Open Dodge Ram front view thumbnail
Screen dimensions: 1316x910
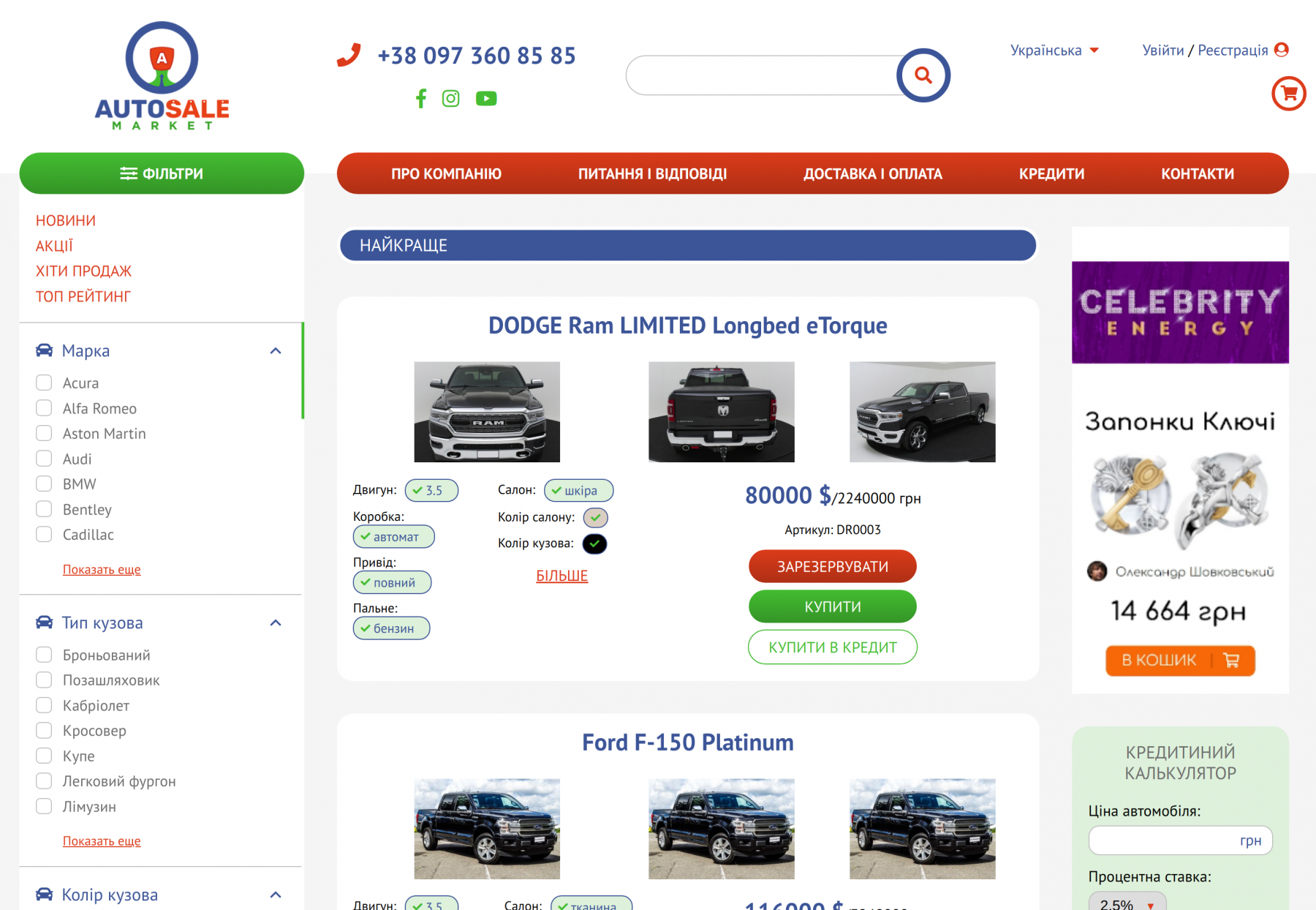pos(487,412)
